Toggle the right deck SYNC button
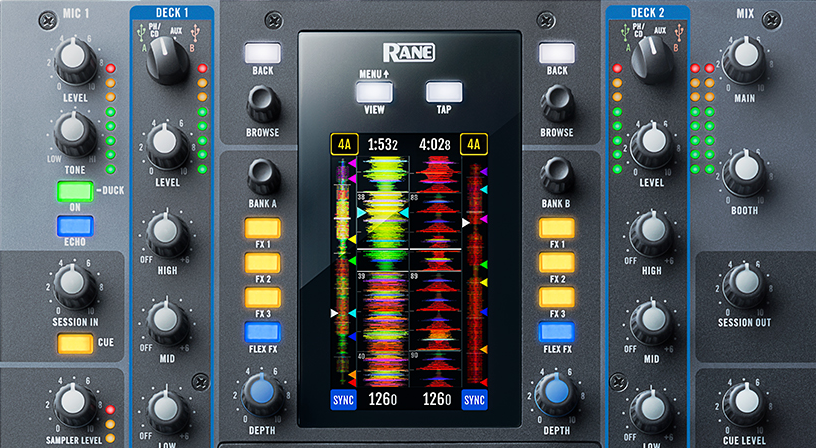The image size is (816, 448). coord(474,400)
